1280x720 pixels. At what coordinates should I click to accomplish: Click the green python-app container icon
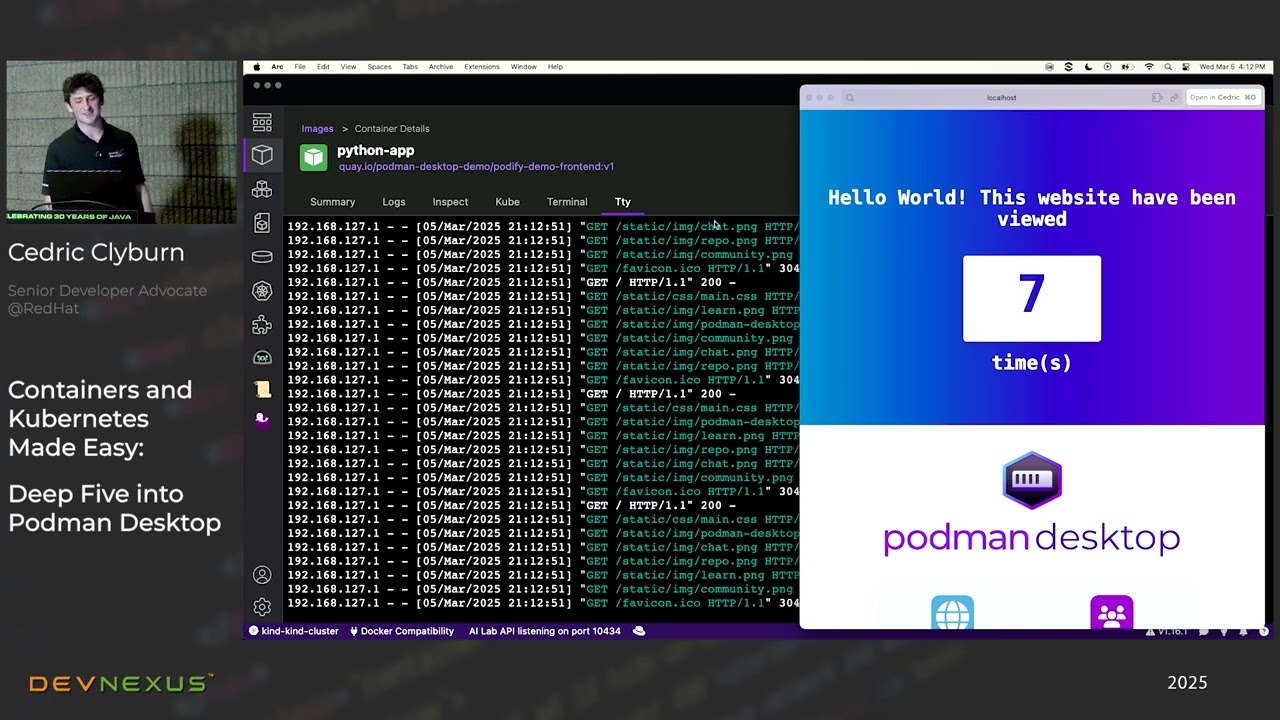pos(314,158)
